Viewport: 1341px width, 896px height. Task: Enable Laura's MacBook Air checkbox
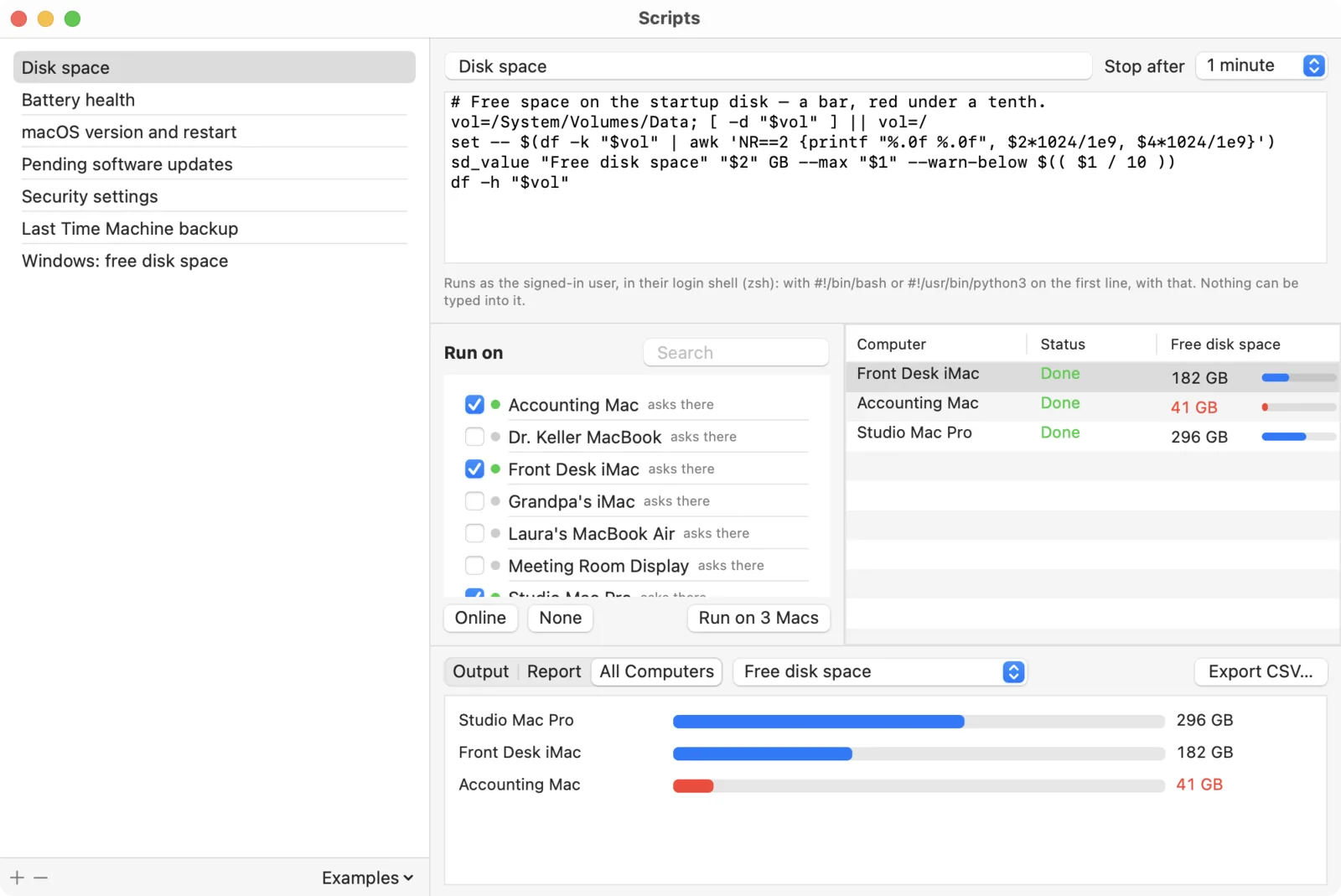474,534
